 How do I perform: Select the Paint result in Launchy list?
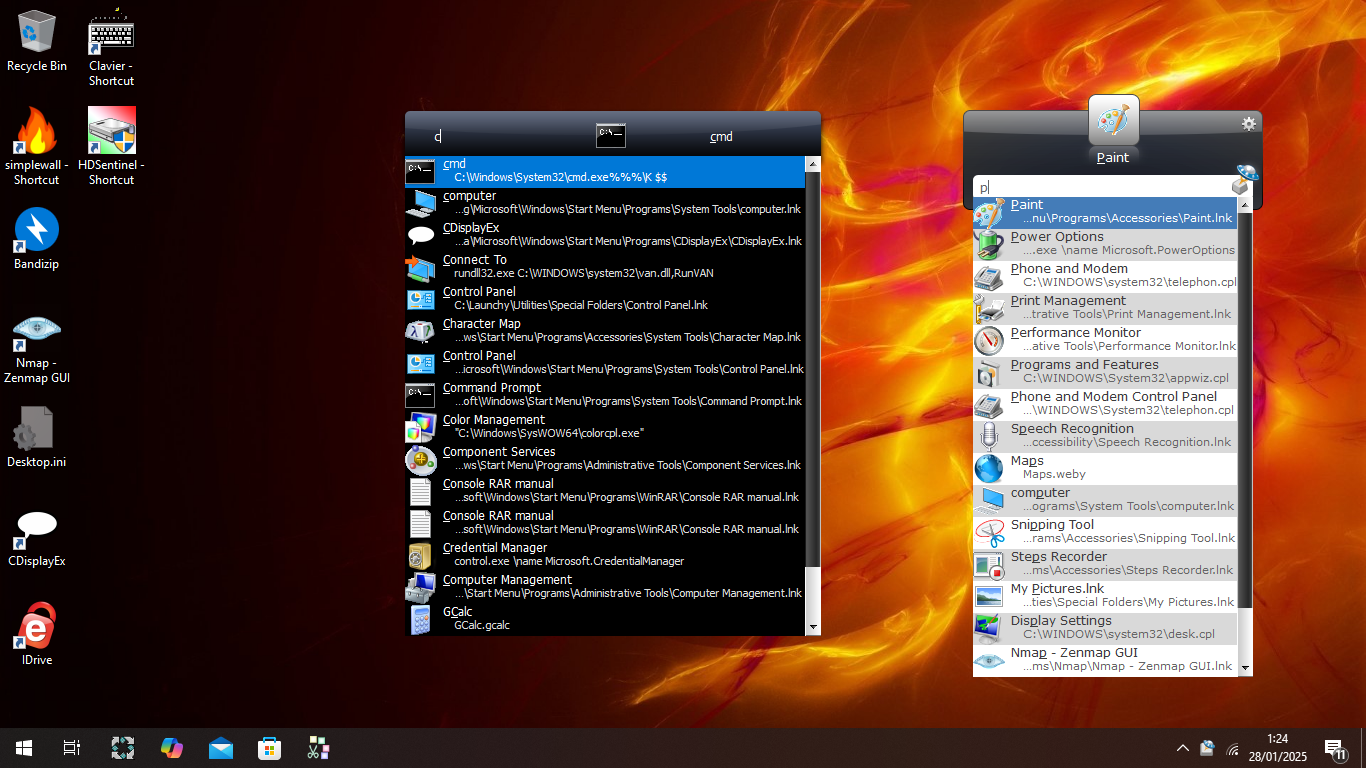(x=1105, y=212)
